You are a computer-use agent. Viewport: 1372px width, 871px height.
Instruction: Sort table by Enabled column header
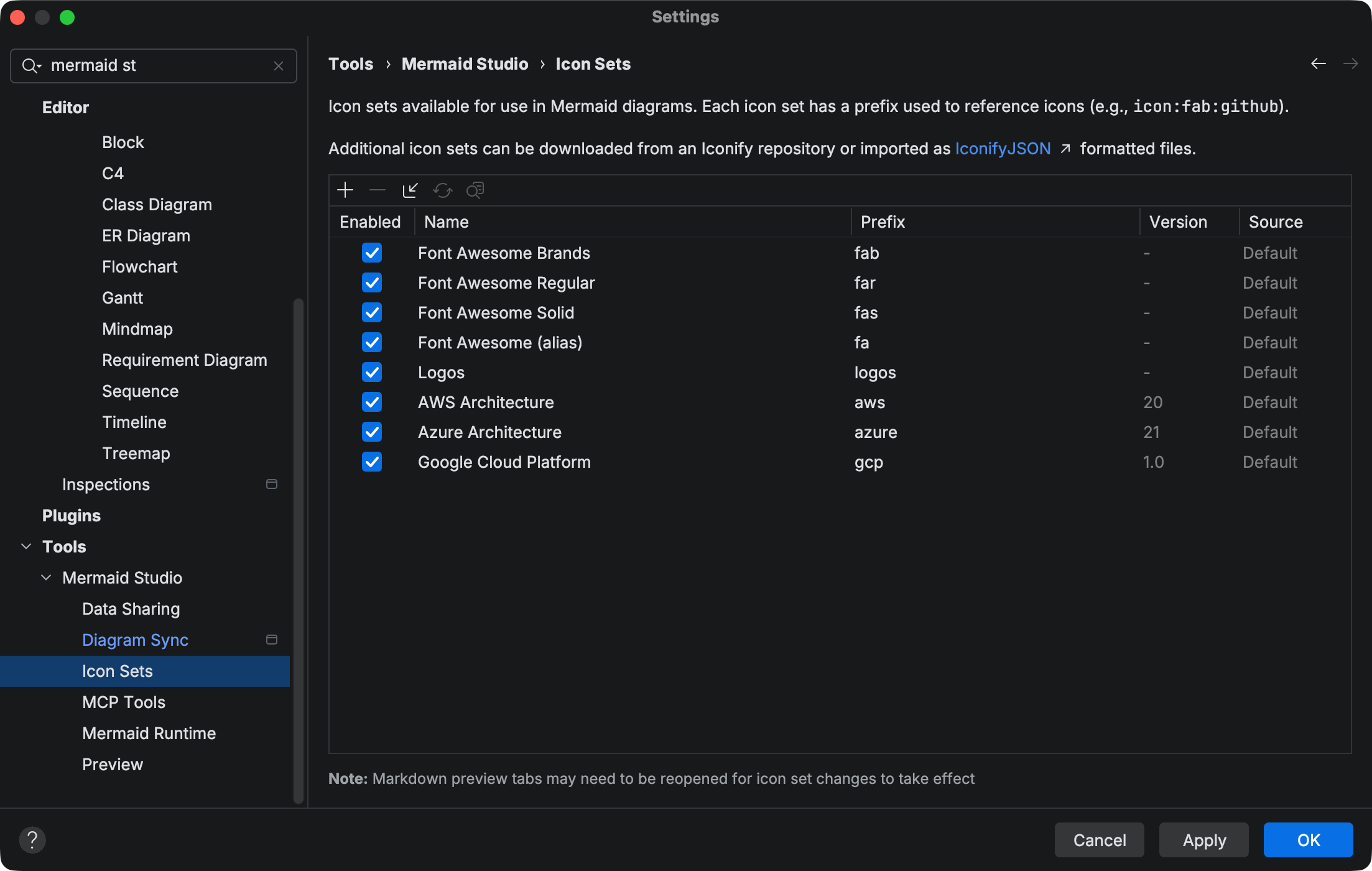click(x=372, y=222)
